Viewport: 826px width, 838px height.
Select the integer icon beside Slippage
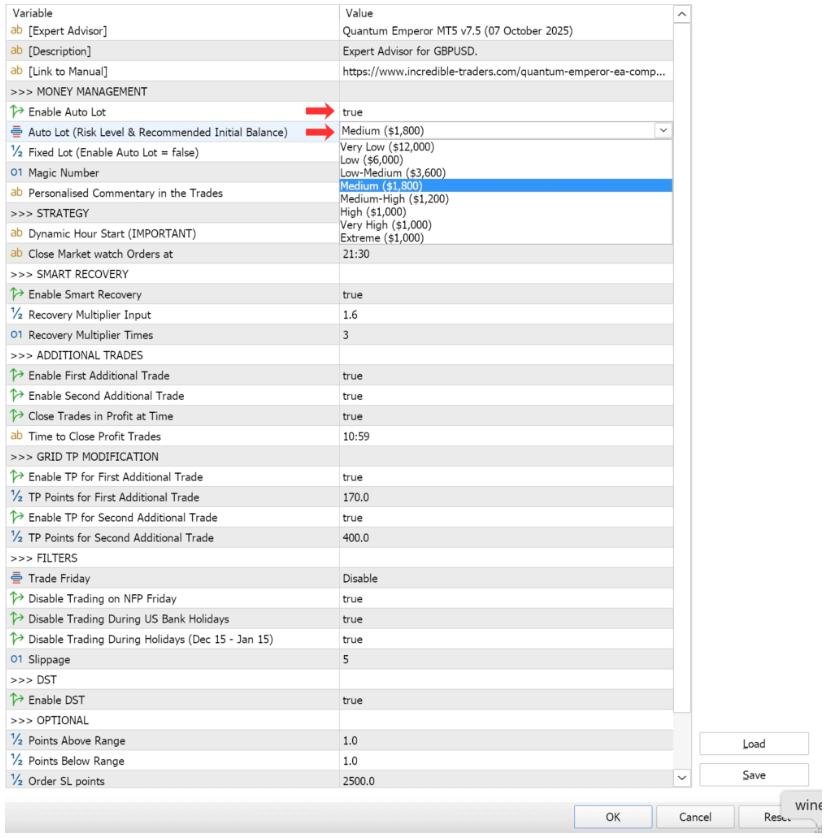(17, 659)
